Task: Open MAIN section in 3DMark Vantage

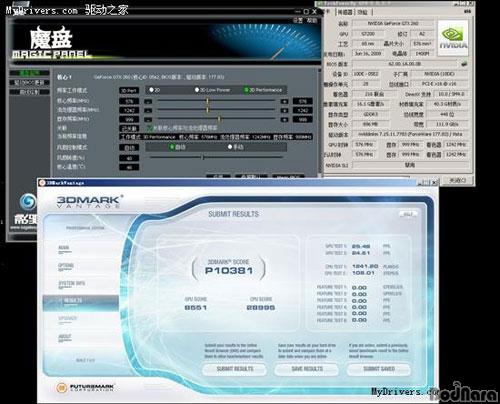Action: point(64,248)
